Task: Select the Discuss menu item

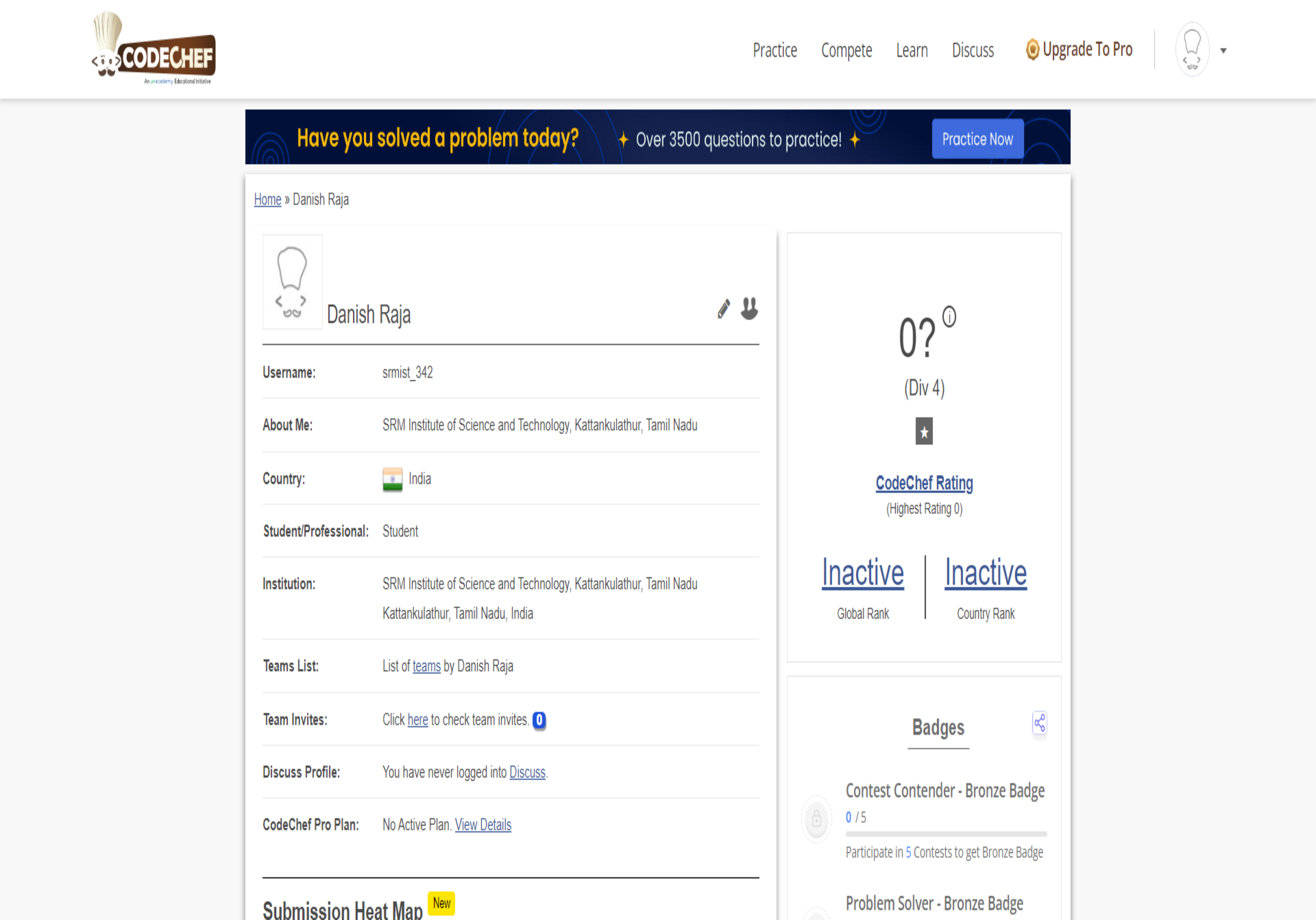Action: tap(972, 49)
